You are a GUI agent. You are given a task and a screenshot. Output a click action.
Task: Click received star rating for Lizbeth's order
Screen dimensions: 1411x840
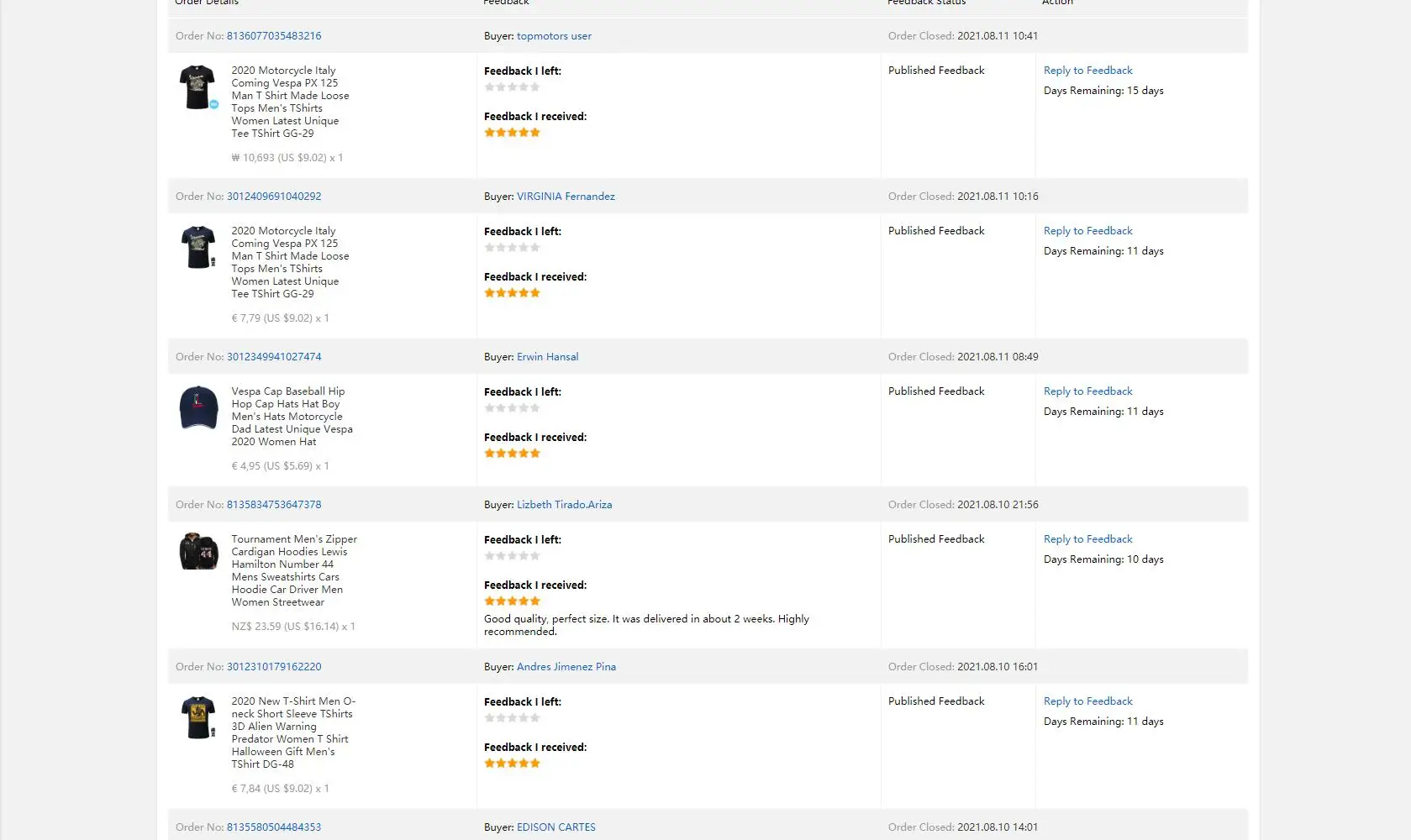click(x=512, y=601)
